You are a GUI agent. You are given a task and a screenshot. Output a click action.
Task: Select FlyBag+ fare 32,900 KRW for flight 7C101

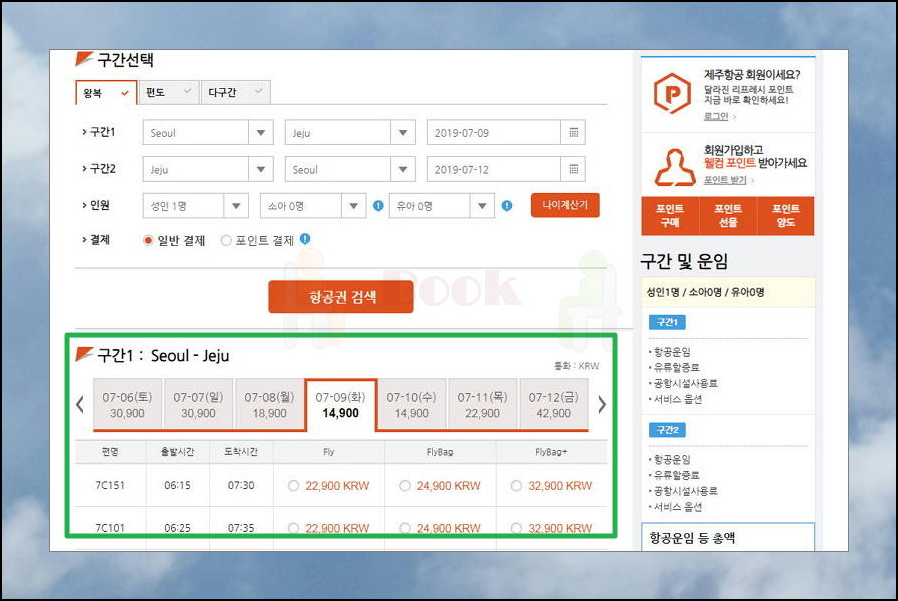click(x=516, y=528)
